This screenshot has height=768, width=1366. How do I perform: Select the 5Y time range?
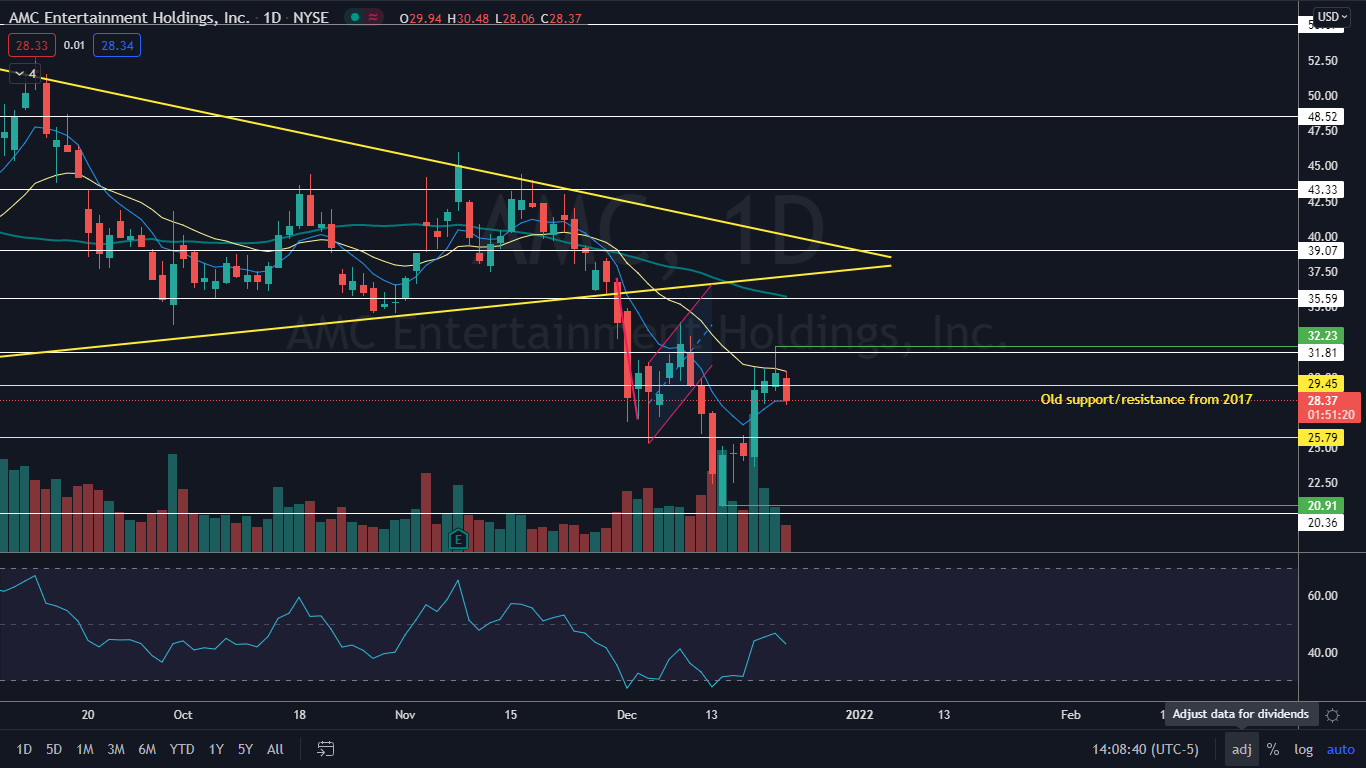pos(246,749)
